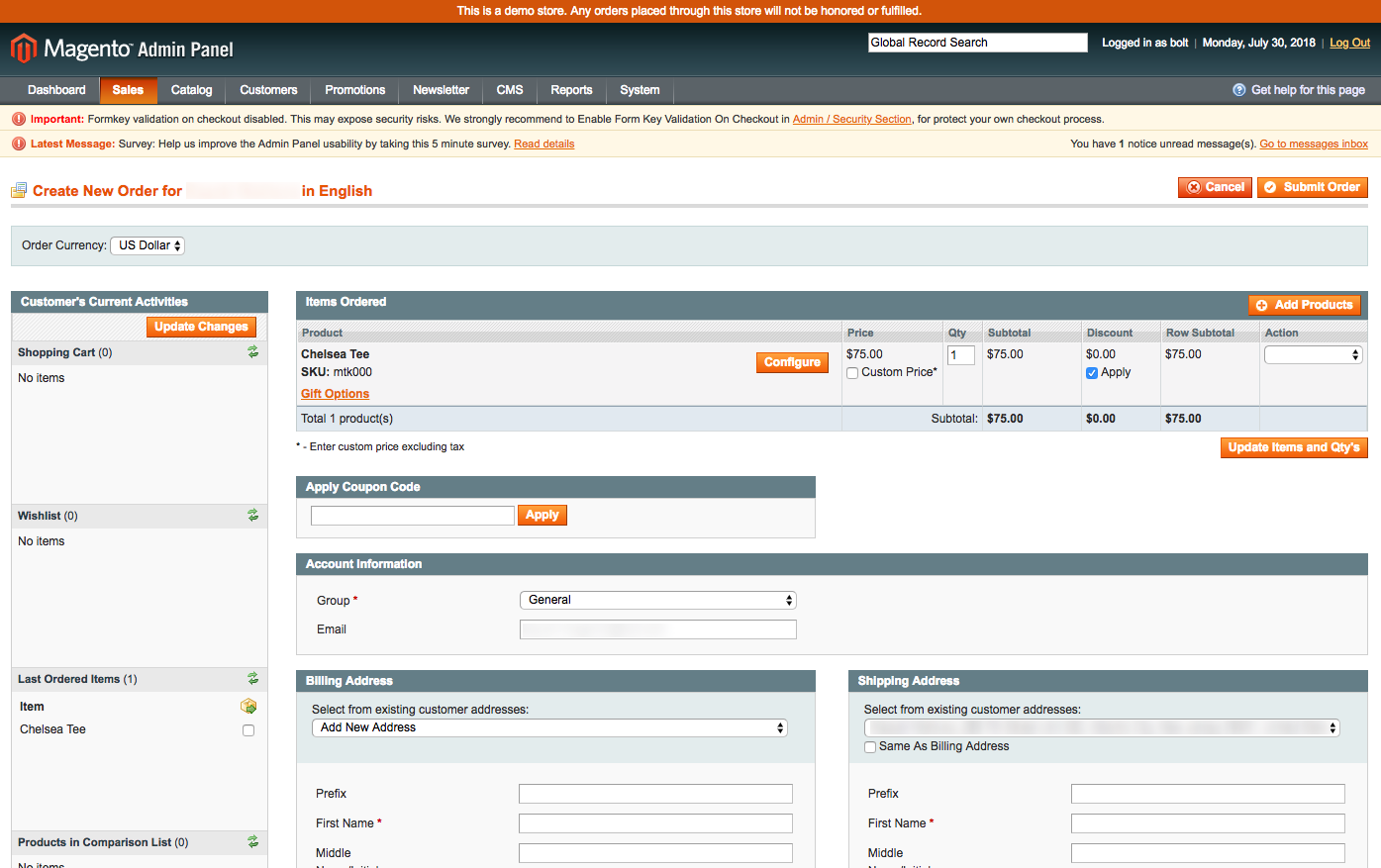Click the Latest Message alert icon

(18, 144)
